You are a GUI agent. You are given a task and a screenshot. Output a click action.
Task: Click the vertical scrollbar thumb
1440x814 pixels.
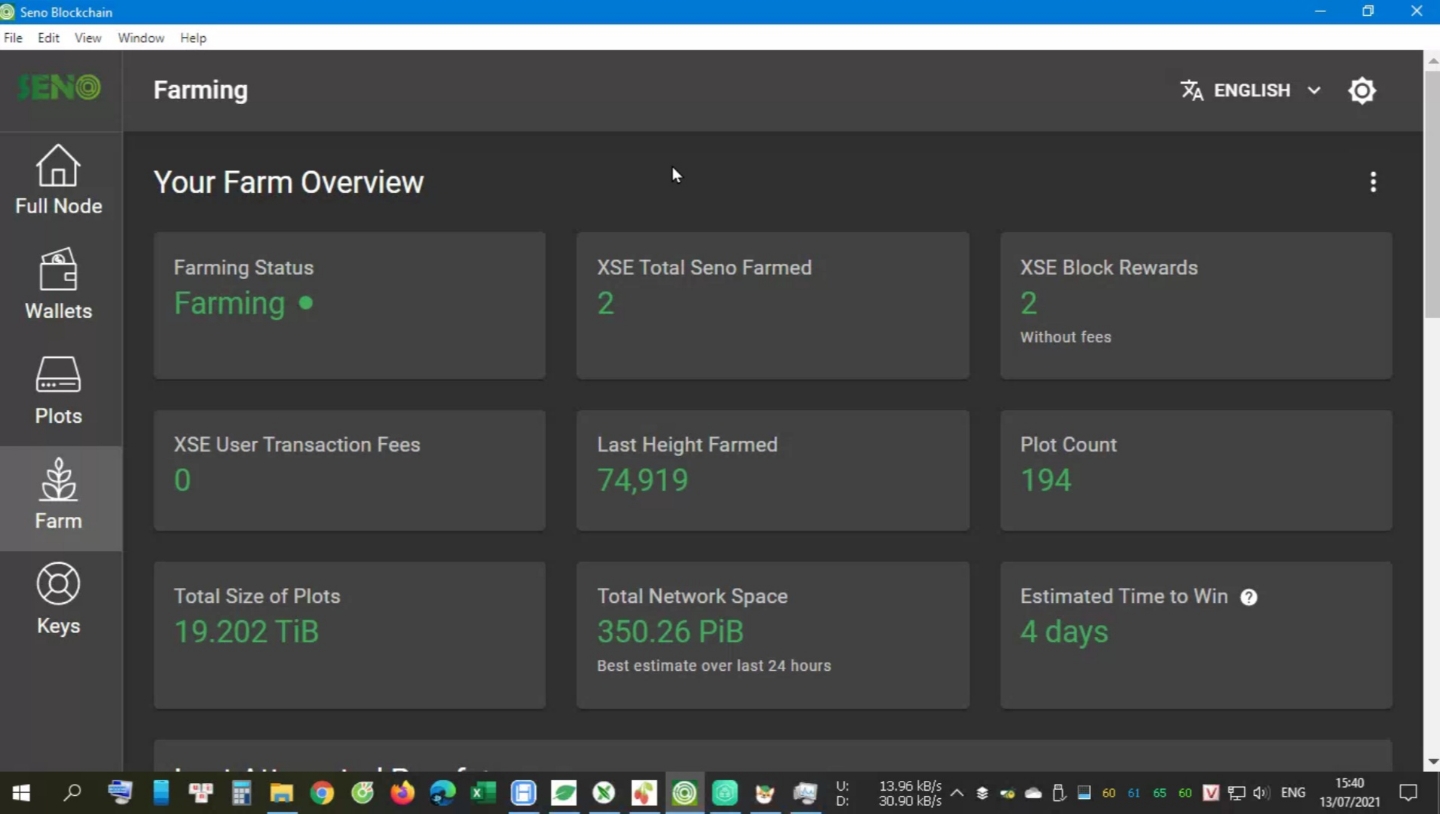[1432, 194]
